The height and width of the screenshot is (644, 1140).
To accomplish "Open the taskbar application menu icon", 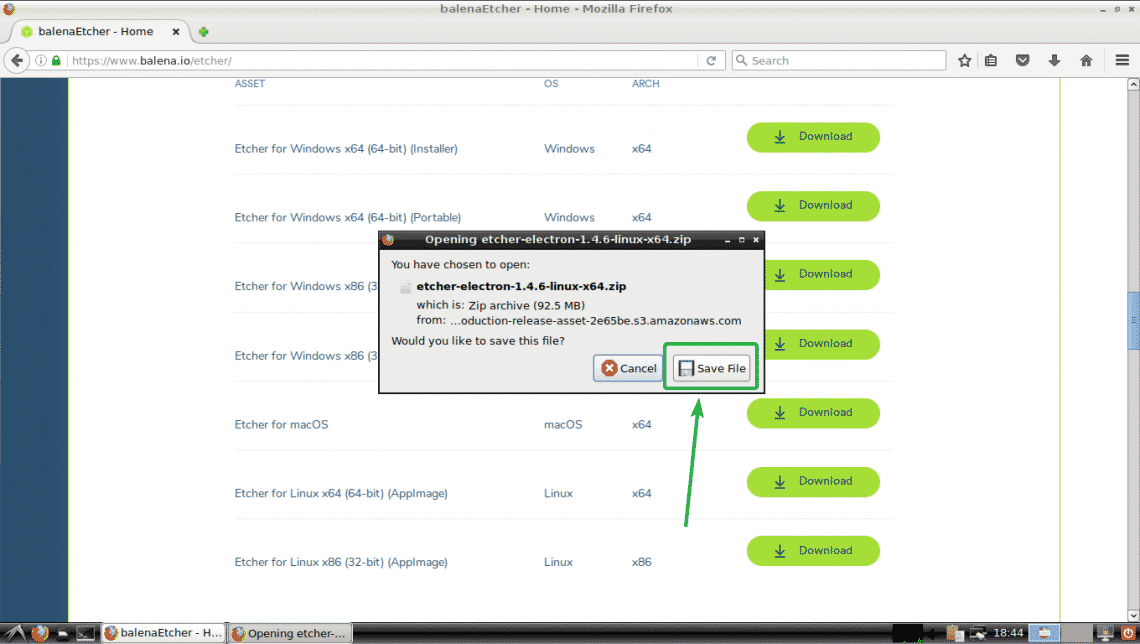I will 15,633.
